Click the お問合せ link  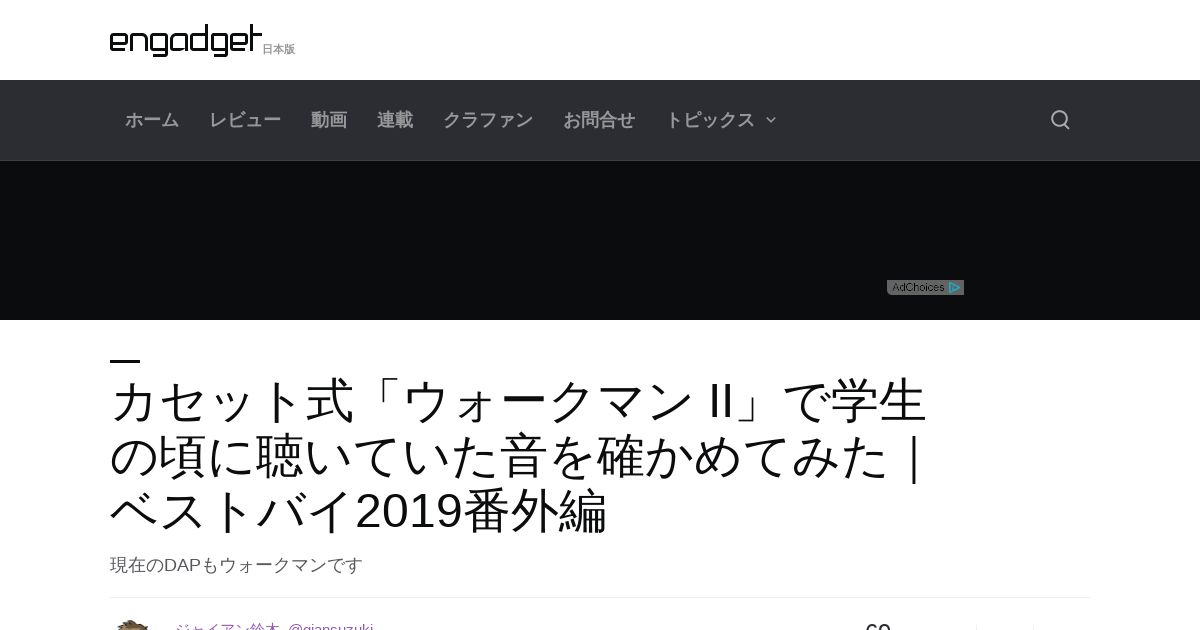[x=599, y=120]
